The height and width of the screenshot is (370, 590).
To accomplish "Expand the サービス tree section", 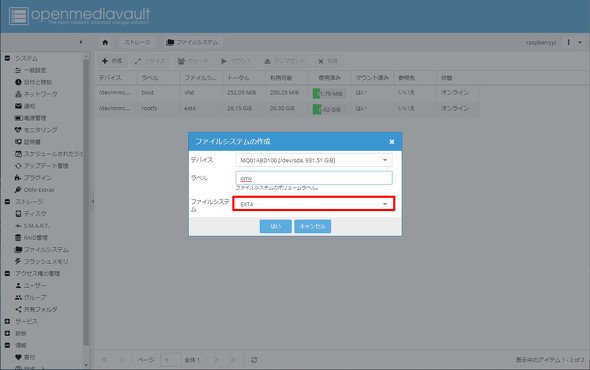I will click(x=8, y=321).
